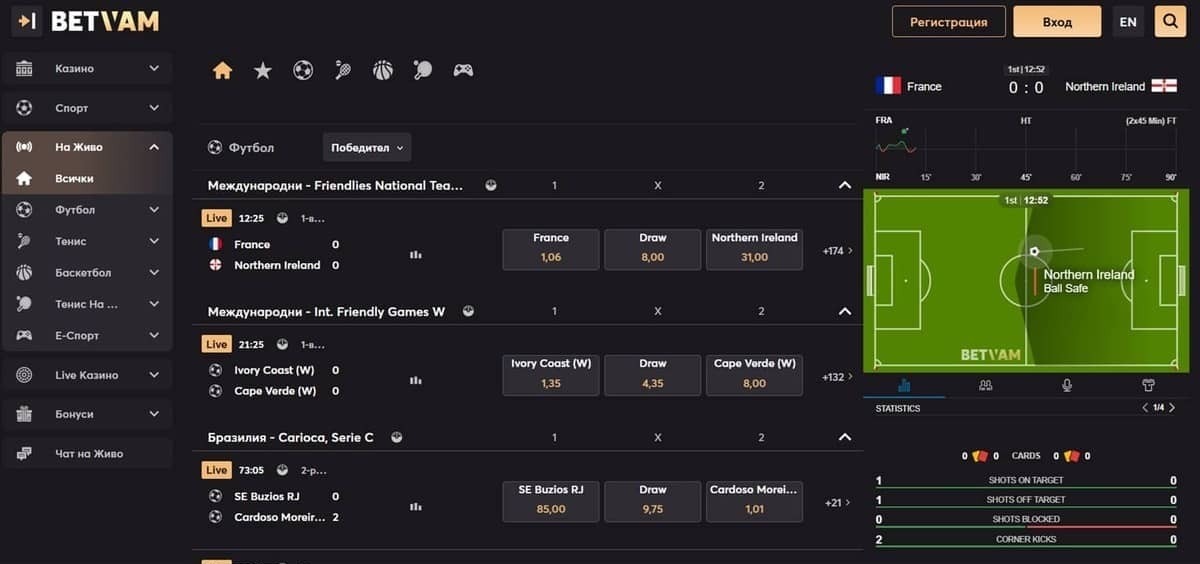Expand the Футбол sidebar chevron

click(154, 210)
